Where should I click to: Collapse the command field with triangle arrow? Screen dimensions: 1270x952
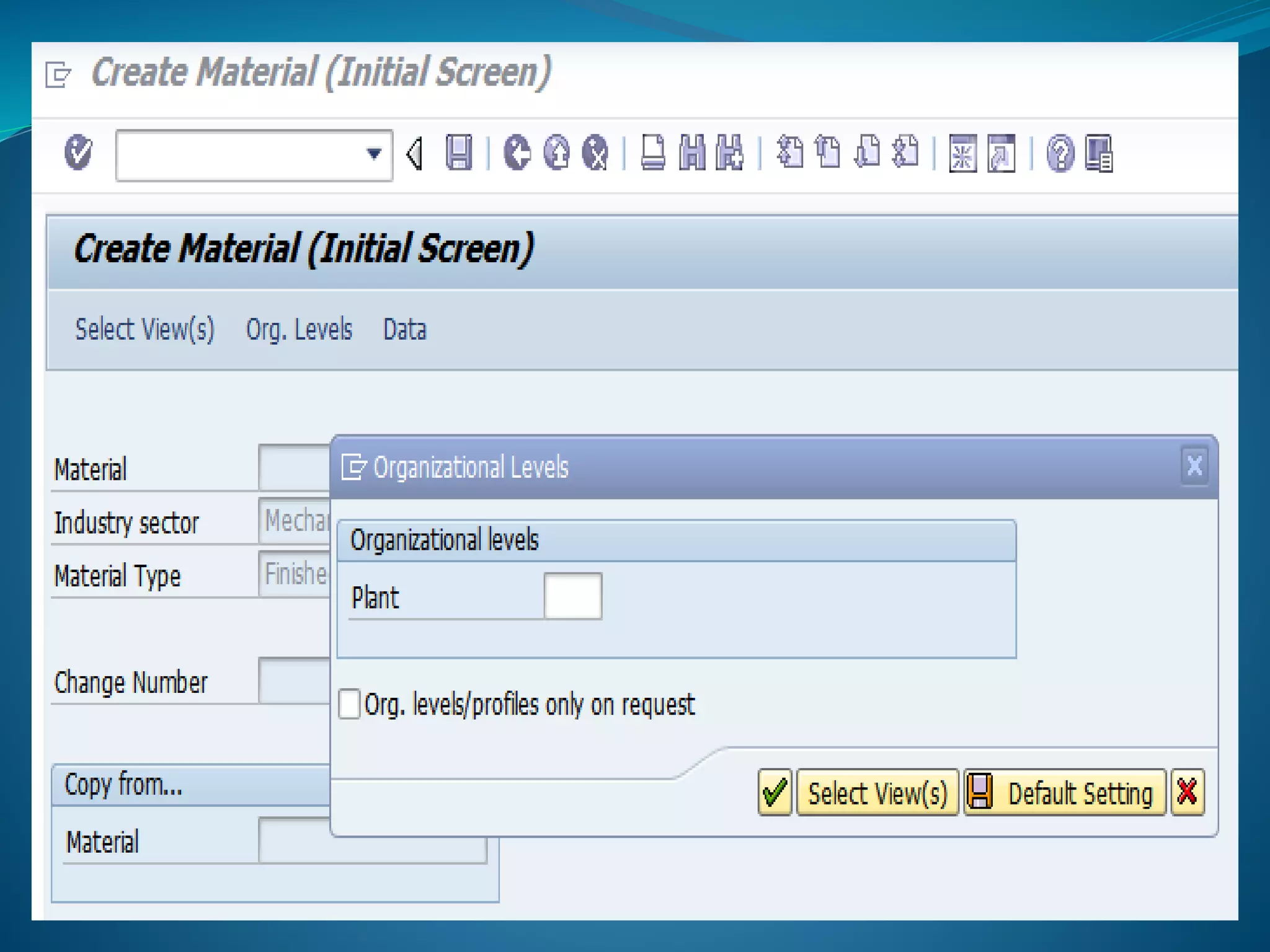[x=414, y=154]
